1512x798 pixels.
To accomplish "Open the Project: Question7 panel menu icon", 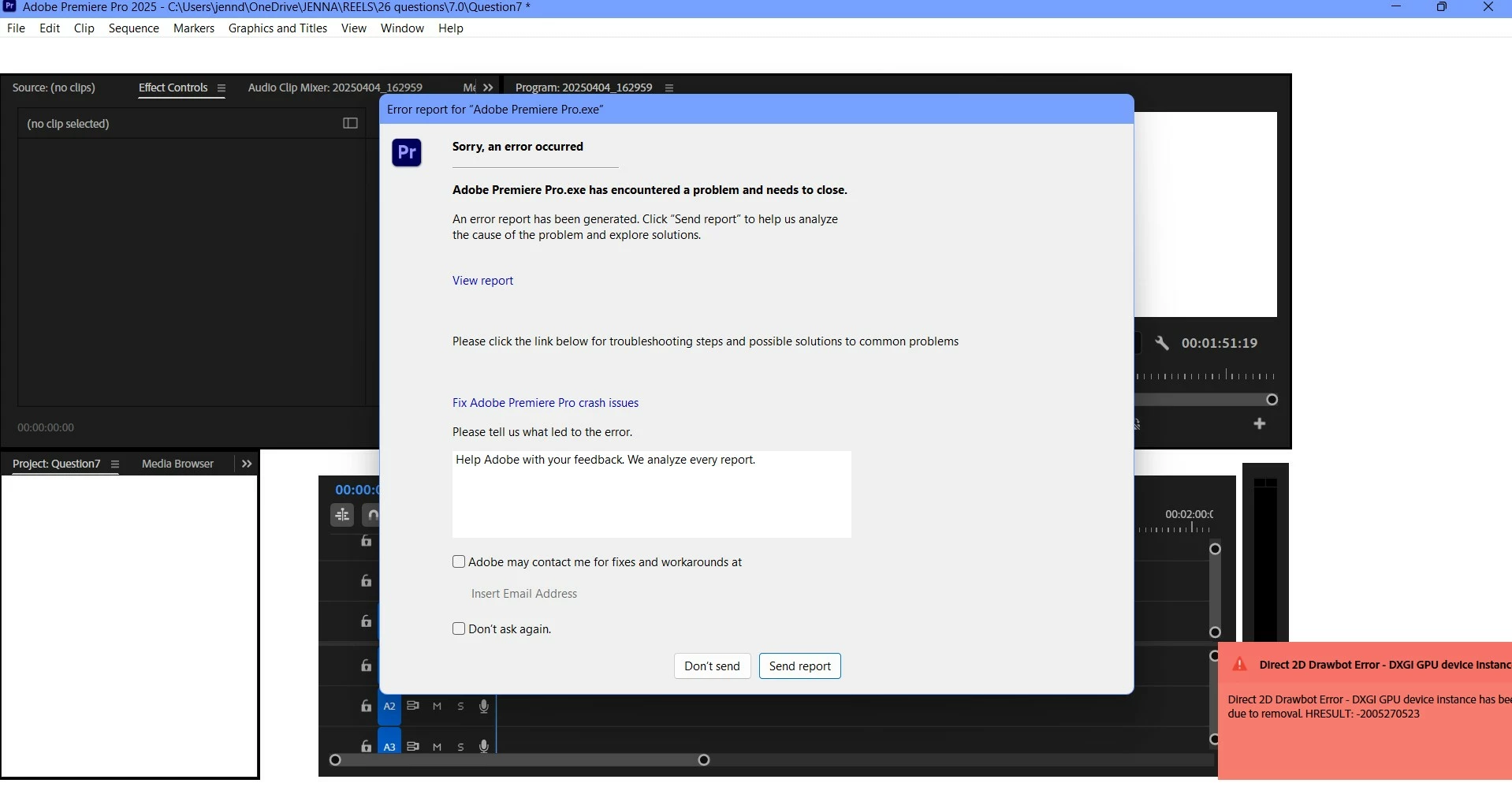I will click(x=115, y=464).
